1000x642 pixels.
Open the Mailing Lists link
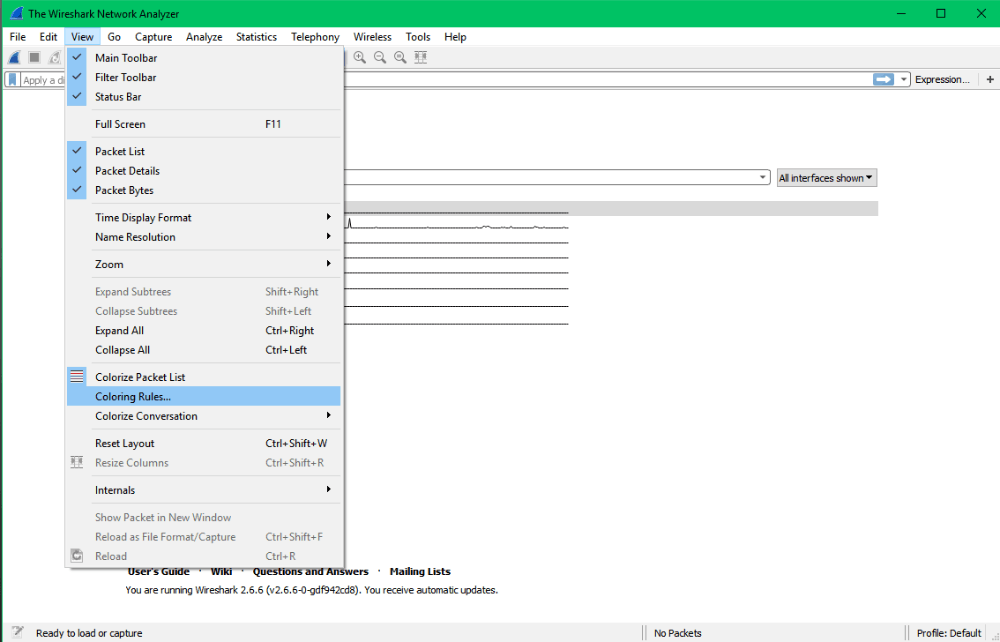tap(420, 572)
